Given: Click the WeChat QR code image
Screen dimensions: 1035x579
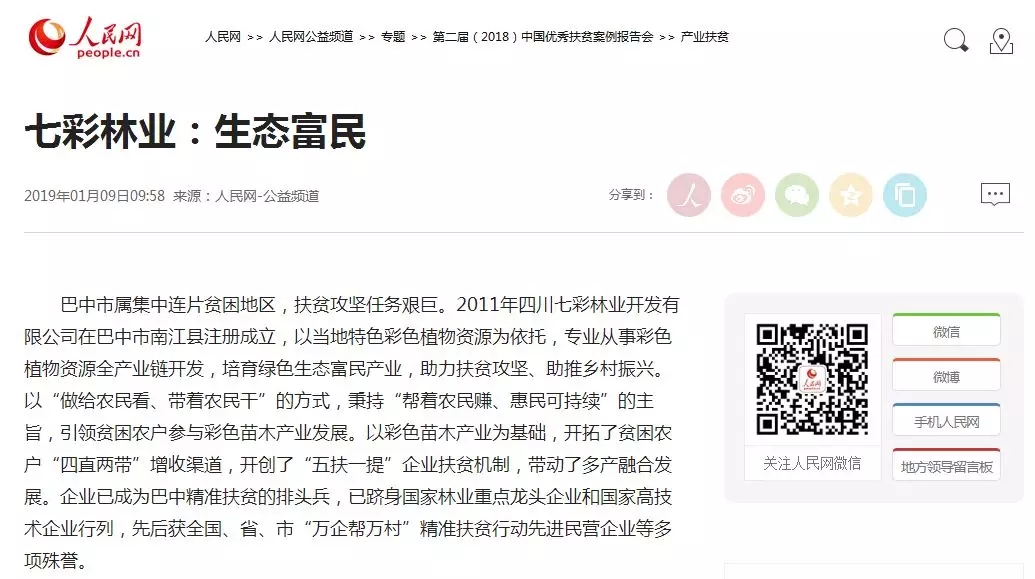Looking at the screenshot, I should click(x=812, y=379).
